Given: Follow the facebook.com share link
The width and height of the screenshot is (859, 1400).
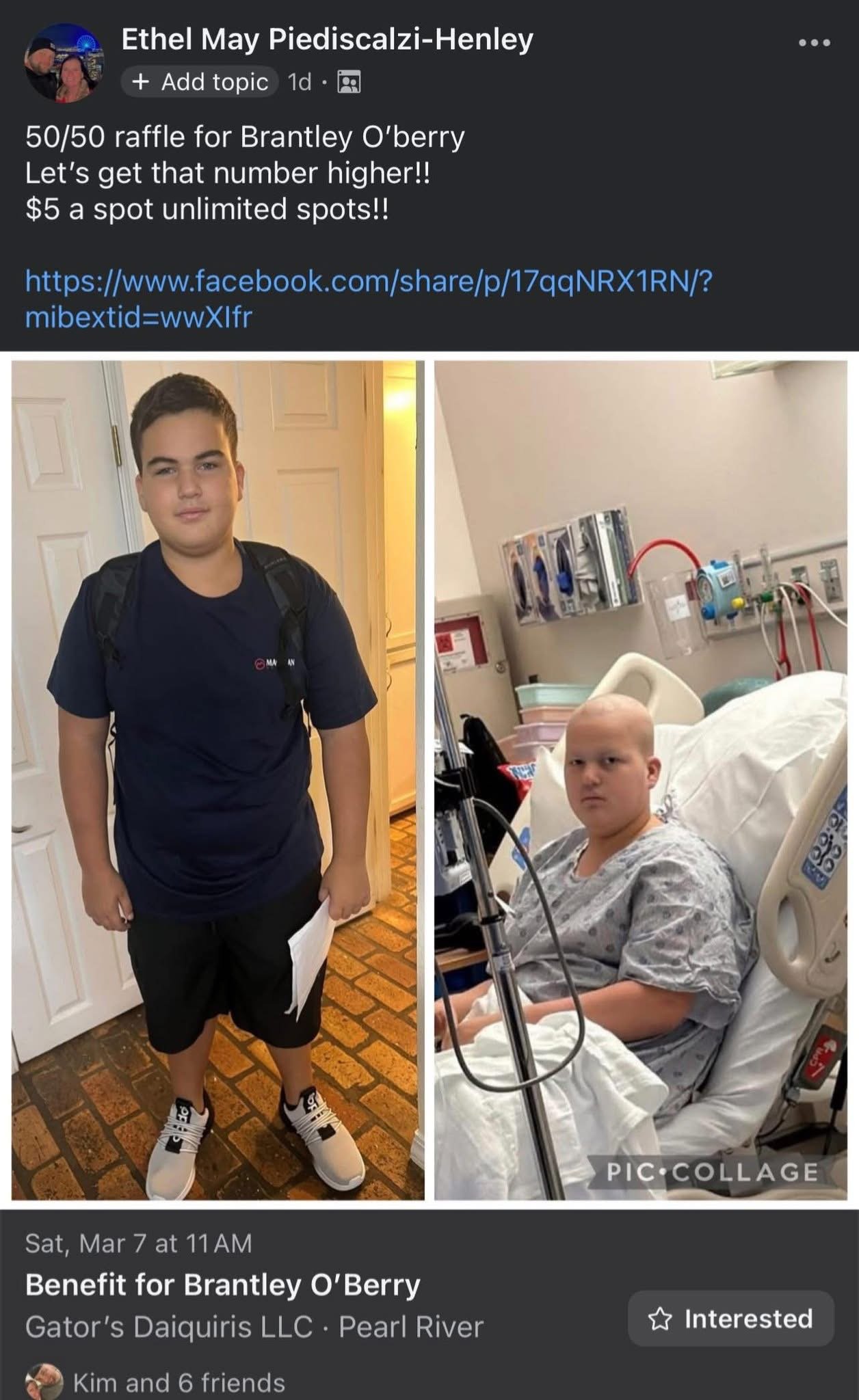Looking at the screenshot, I should coord(369,299).
